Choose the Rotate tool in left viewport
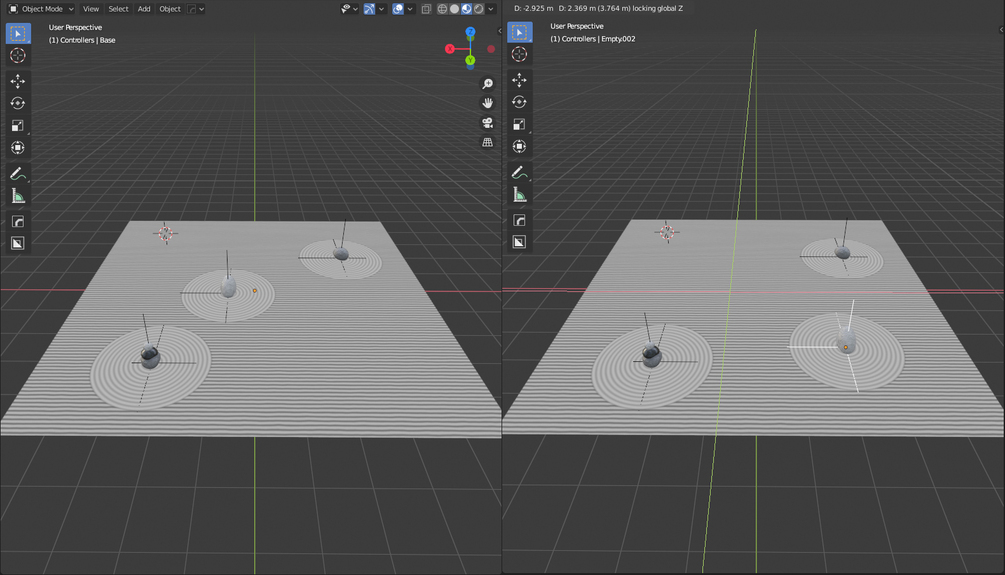Image resolution: width=1005 pixels, height=575 pixels. 18,103
